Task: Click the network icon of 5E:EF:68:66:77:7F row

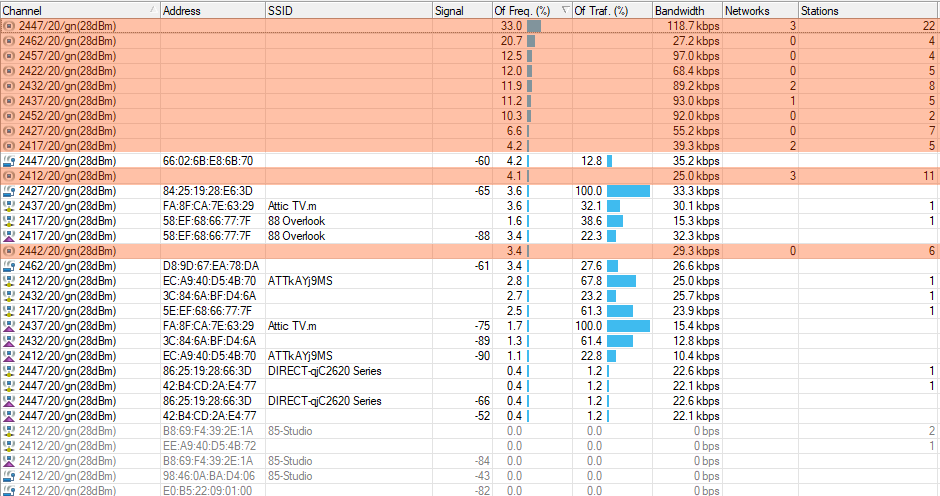Action: (9, 311)
